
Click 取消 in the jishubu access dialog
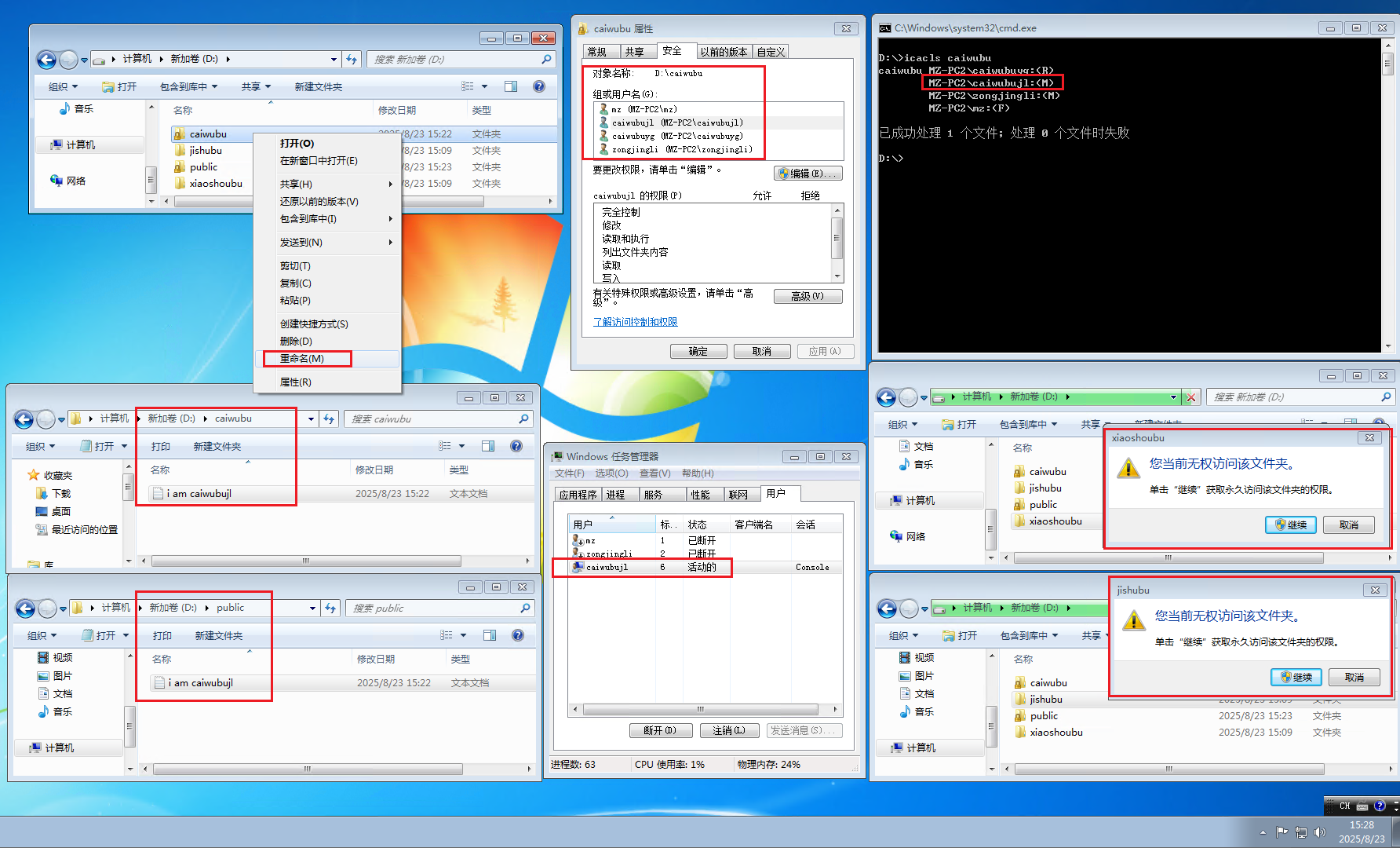tap(1354, 678)
